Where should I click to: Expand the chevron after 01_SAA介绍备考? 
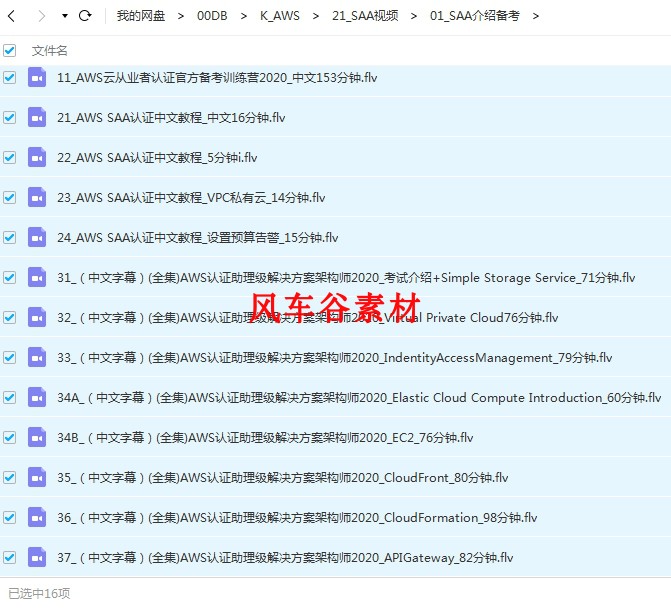(536, 16)
